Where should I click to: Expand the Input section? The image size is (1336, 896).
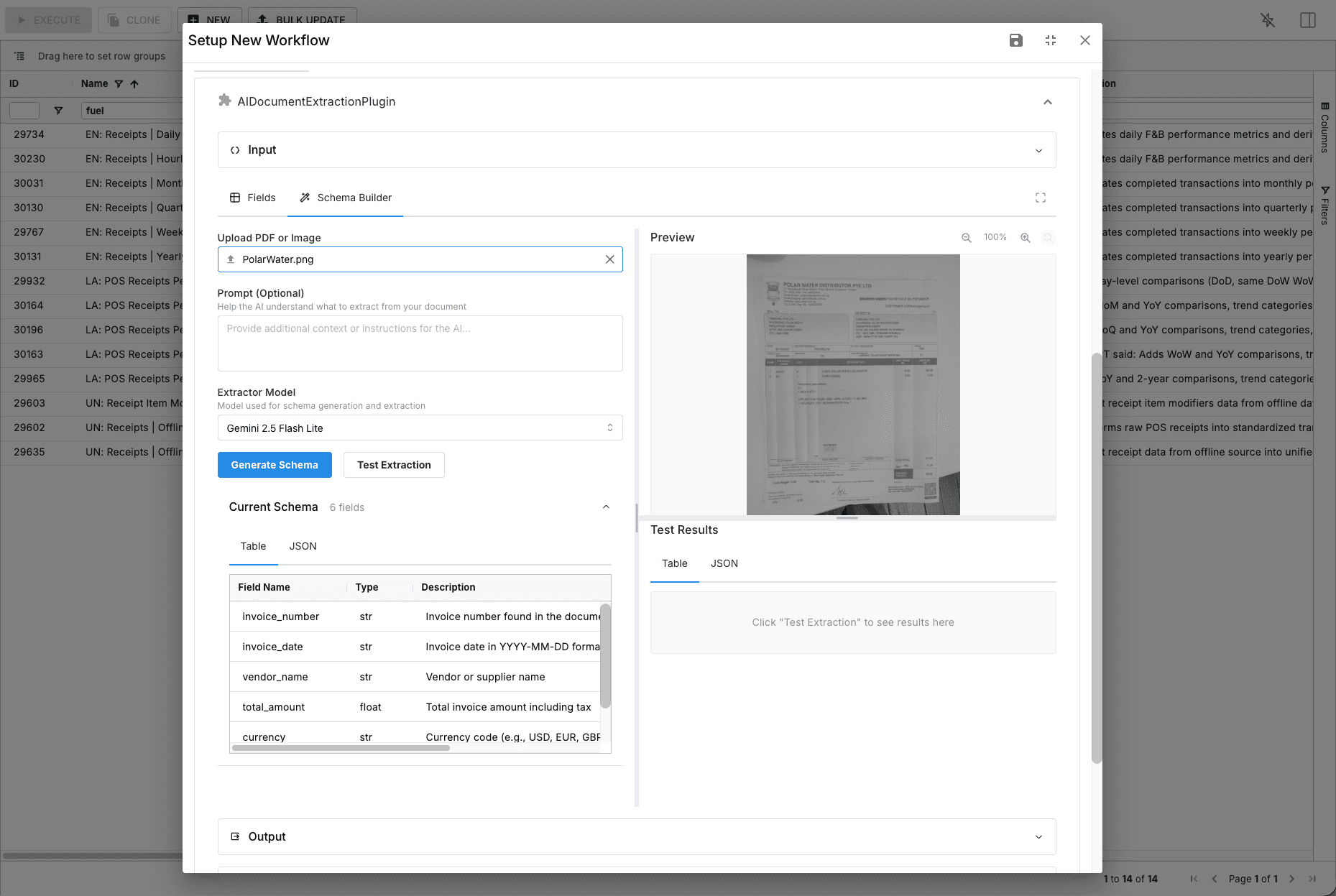pyautogui.click(x=637, y=150)
